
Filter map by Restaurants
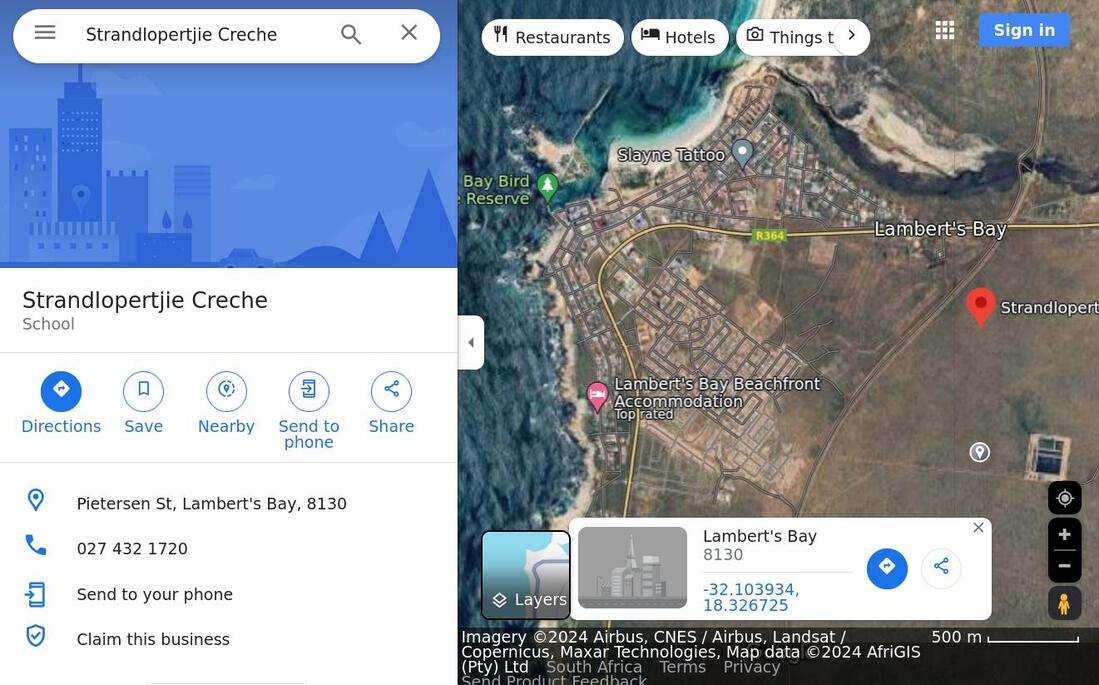point(552,37)
